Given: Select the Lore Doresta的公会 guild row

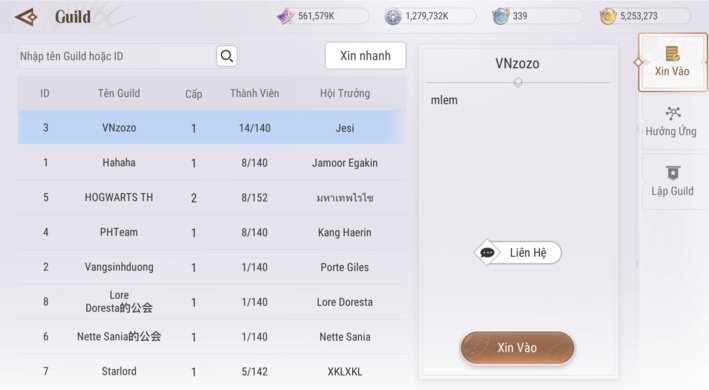Looking at the screenshot, I should click(x=212, y=302).
